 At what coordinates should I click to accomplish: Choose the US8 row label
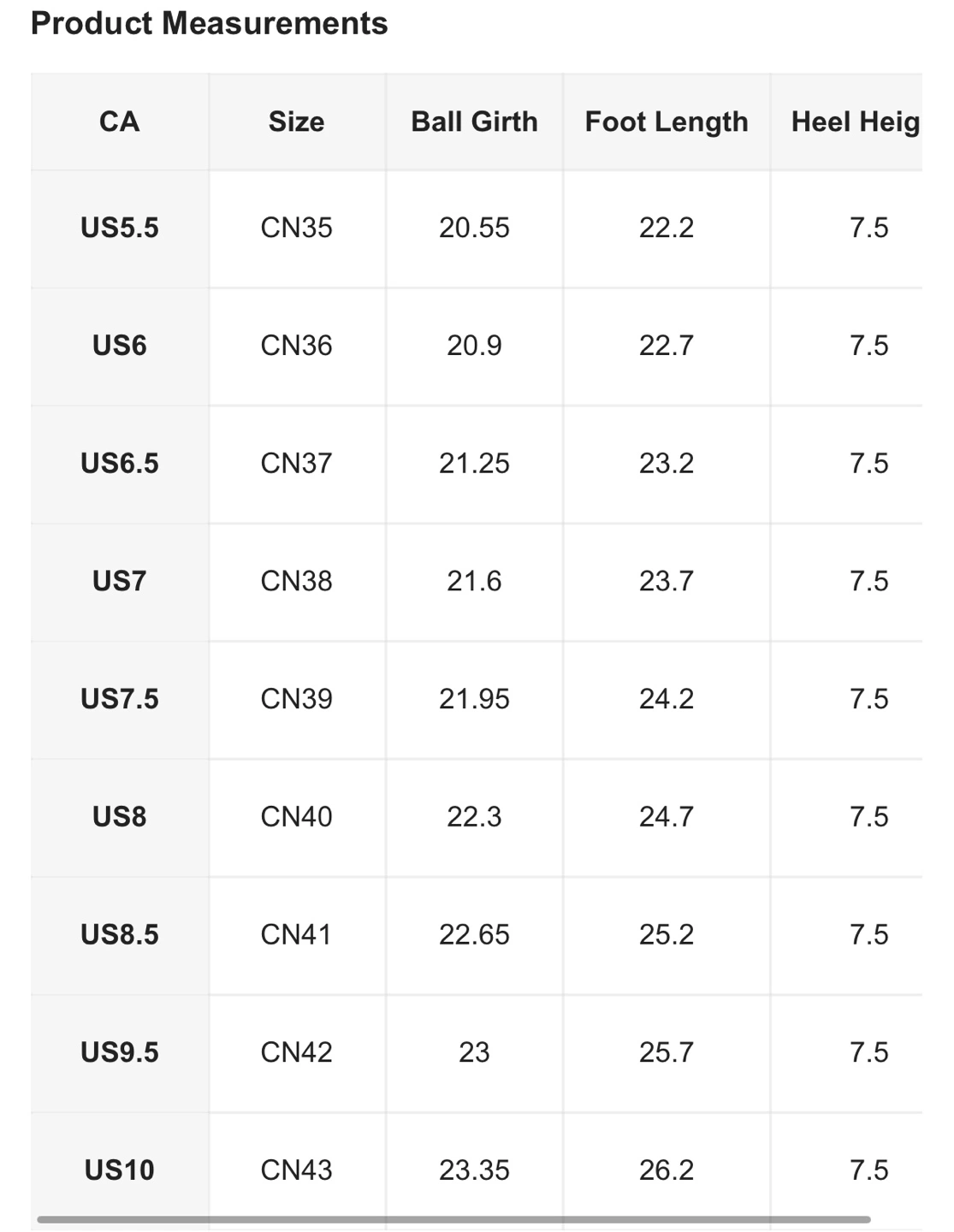pos(120,816)
